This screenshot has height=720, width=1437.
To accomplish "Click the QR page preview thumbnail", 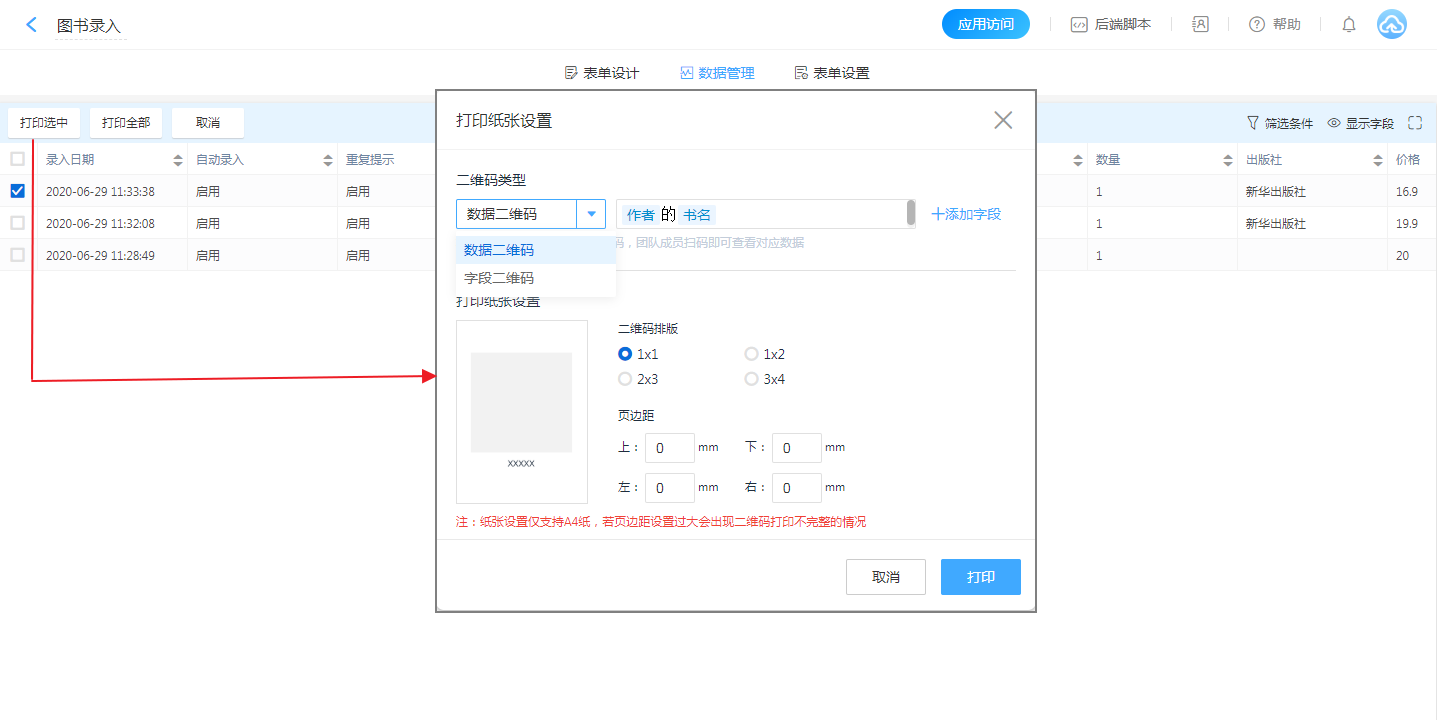I will pos(522,412).
